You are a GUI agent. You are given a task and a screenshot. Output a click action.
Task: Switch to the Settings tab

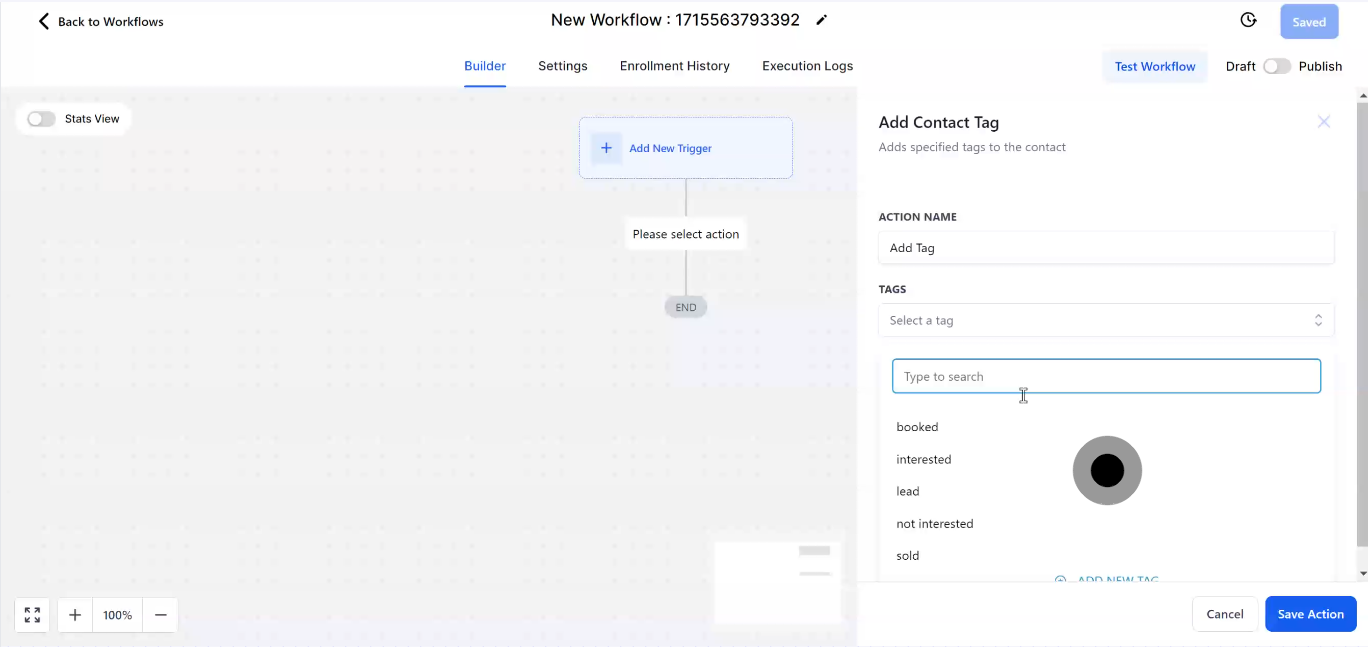tap(562, 66)
